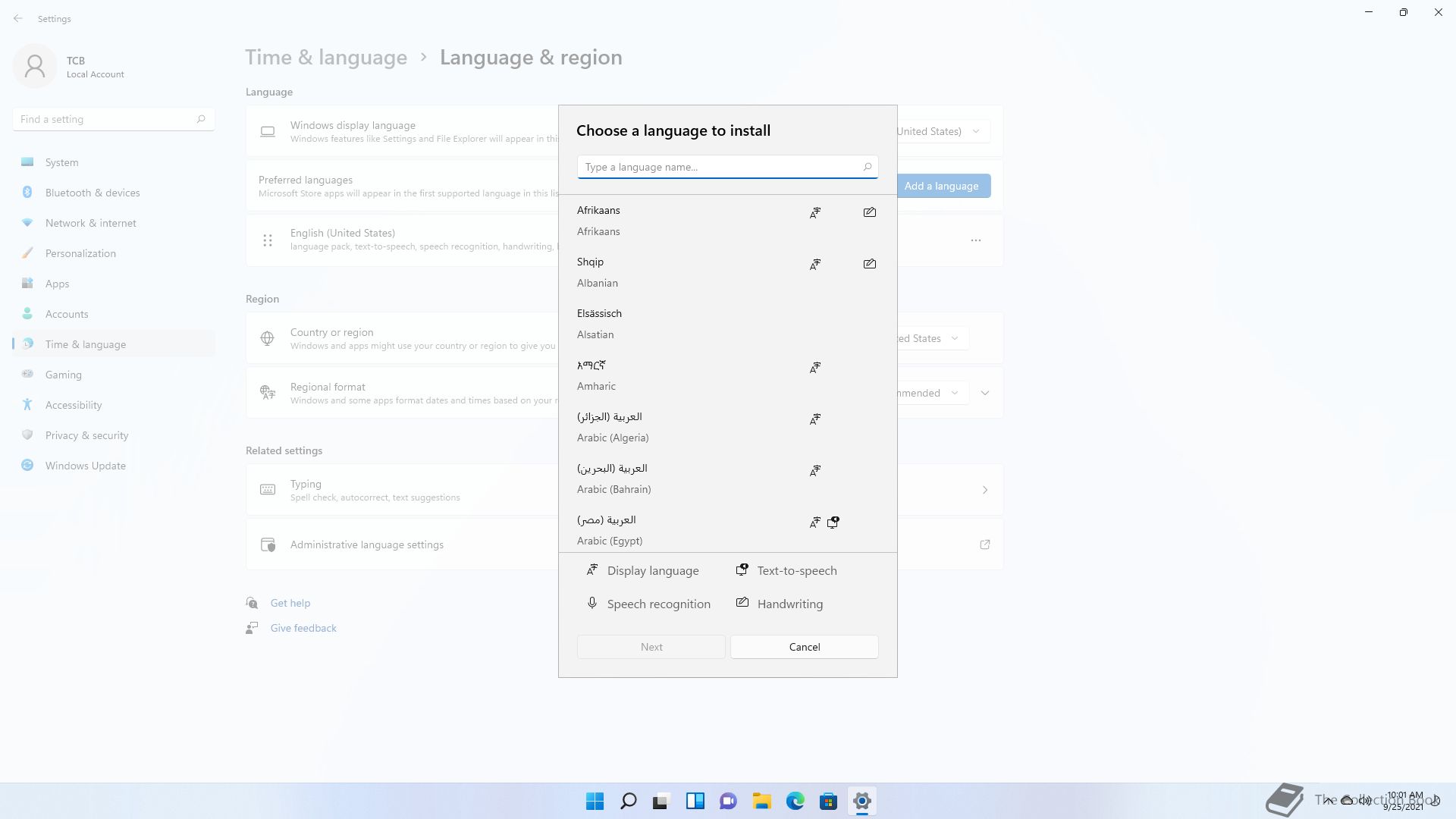The width and height of the screenshot is (1456, 819).
Task: Click the Display language legend icon
Action: click(592, 570)
